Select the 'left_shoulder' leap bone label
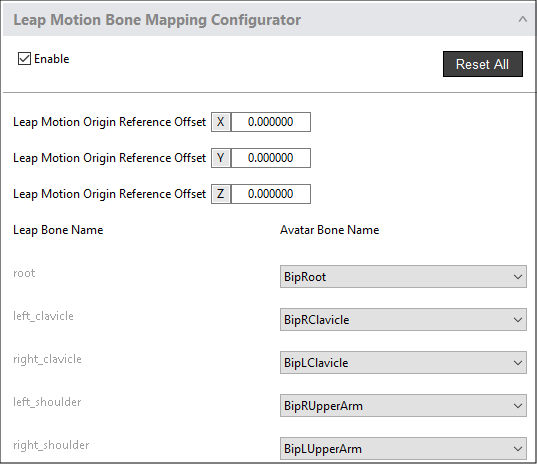Viewport: 537px width, 464px height. click(x=47, y=402)
